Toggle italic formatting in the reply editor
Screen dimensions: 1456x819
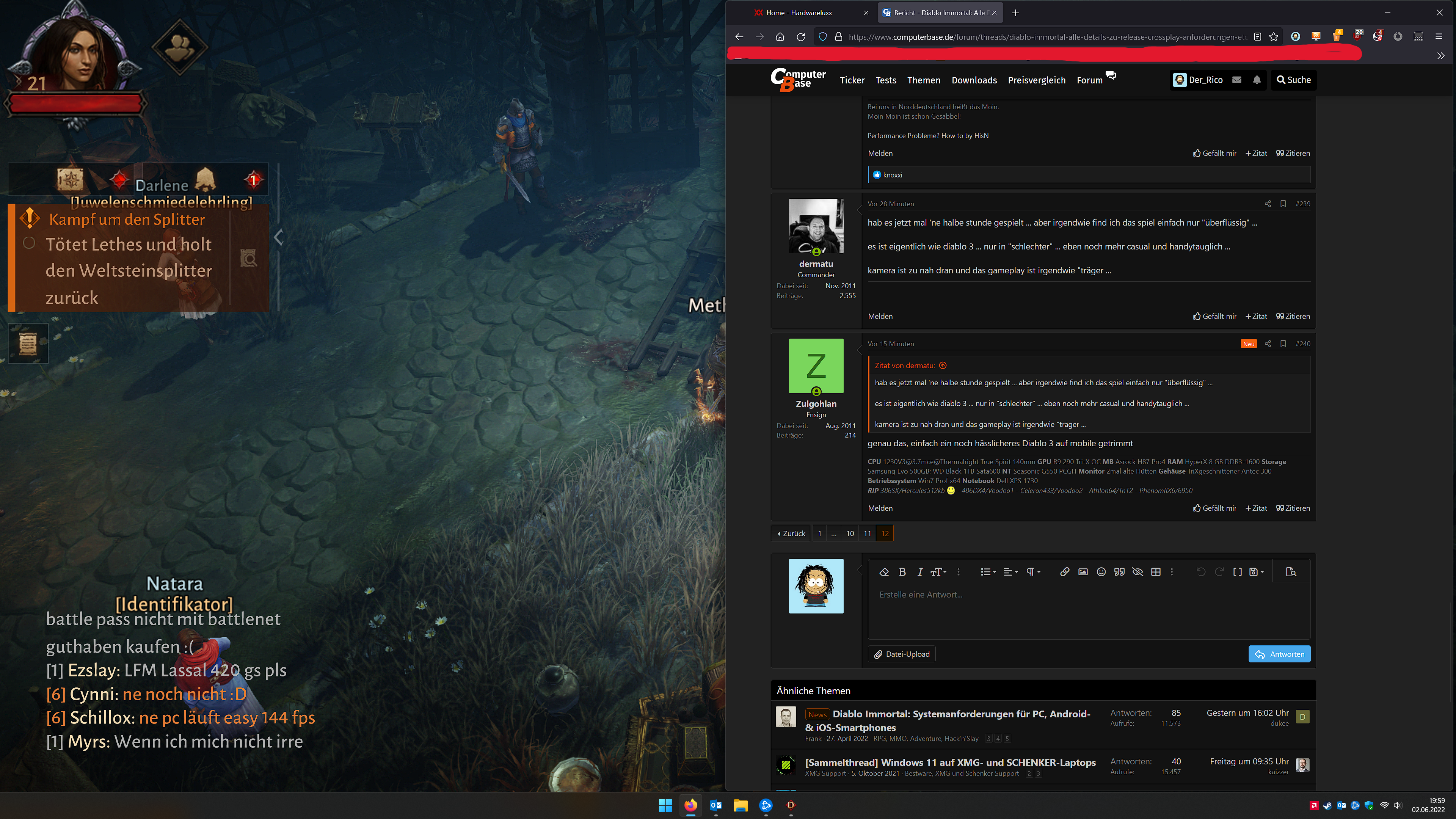click(919, 572)
